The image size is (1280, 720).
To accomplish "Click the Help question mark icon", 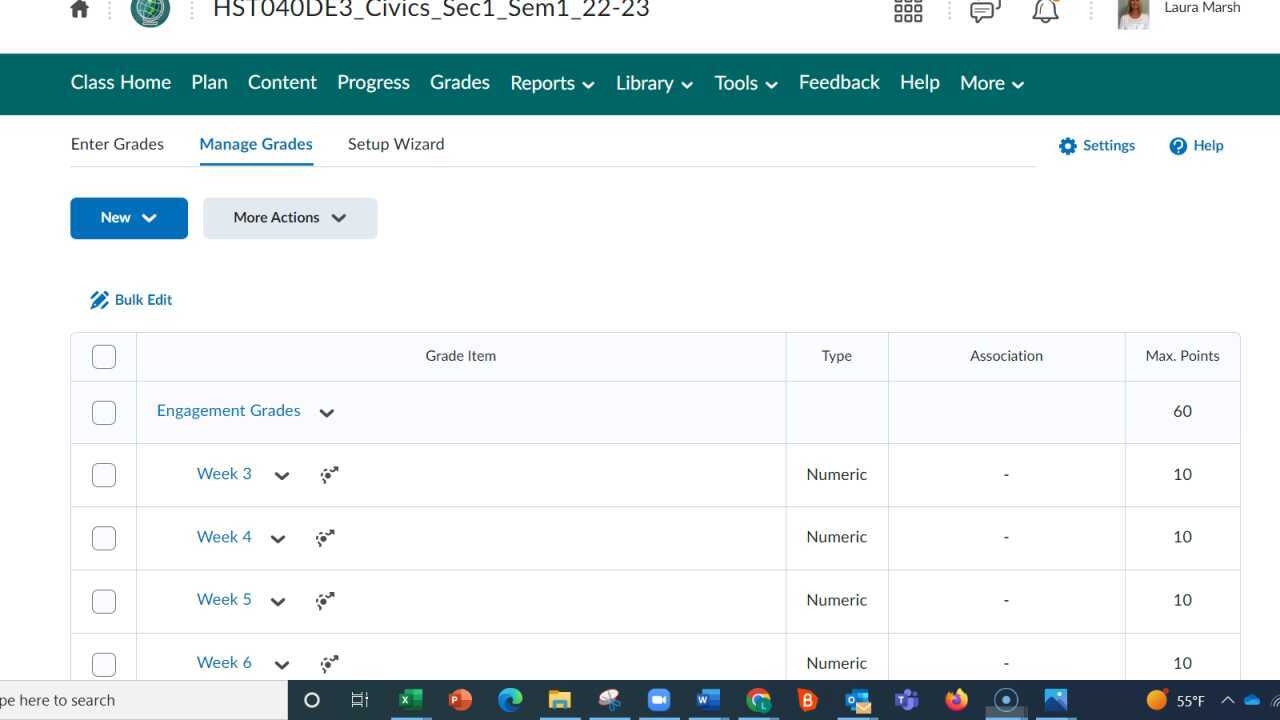I will click(1179, 145).
